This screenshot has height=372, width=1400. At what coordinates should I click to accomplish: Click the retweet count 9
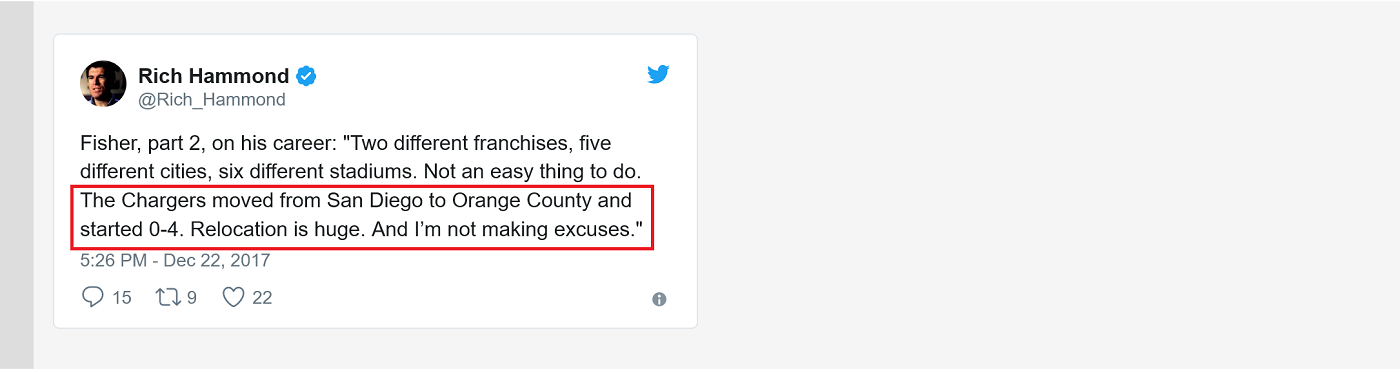[x=191, y=298]
